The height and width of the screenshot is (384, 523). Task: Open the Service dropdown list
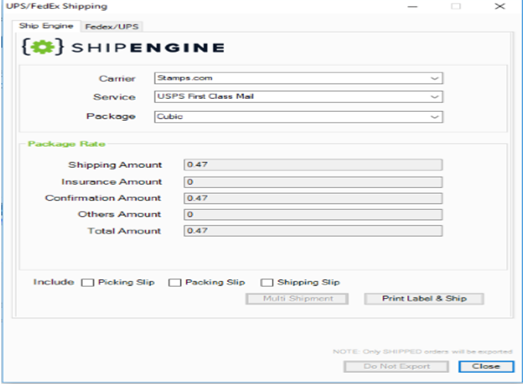point(299,97)
